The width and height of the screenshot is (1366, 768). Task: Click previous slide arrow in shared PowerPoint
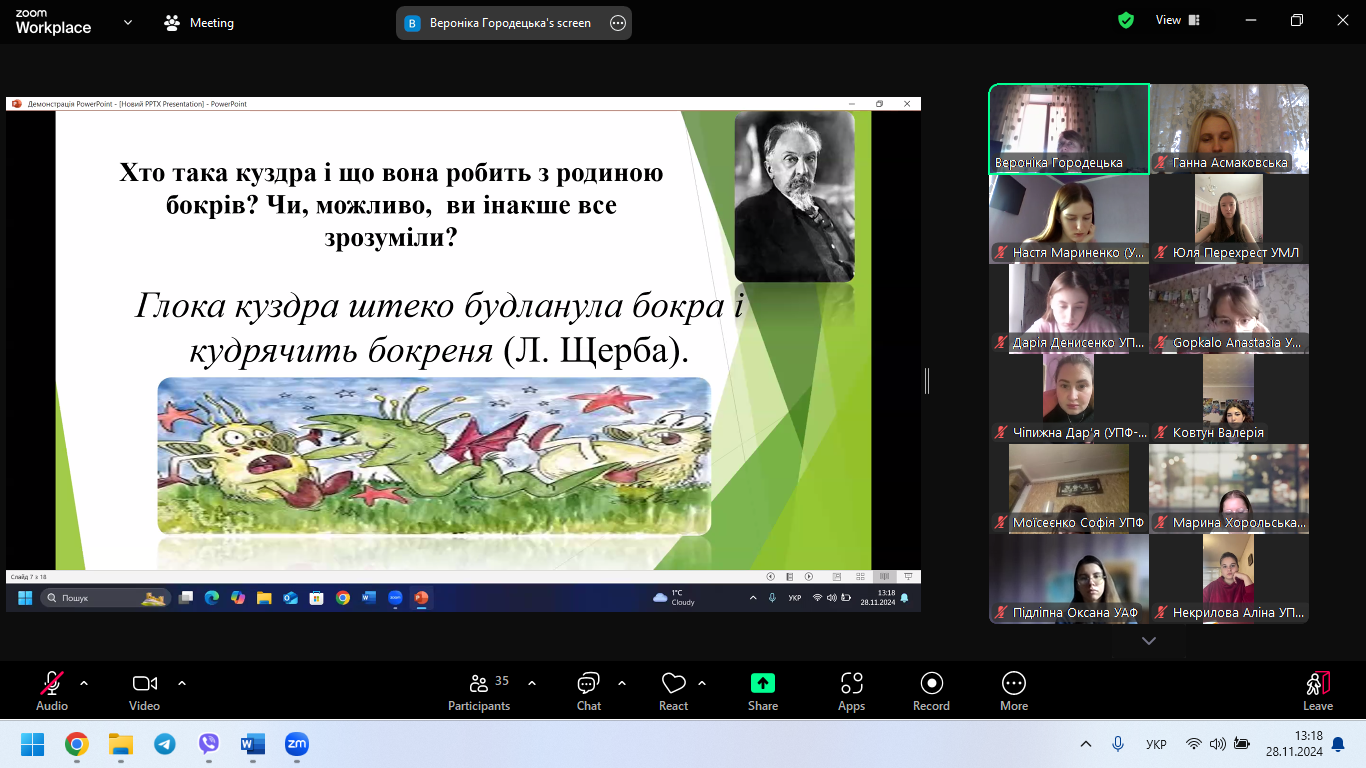point(770,577)
